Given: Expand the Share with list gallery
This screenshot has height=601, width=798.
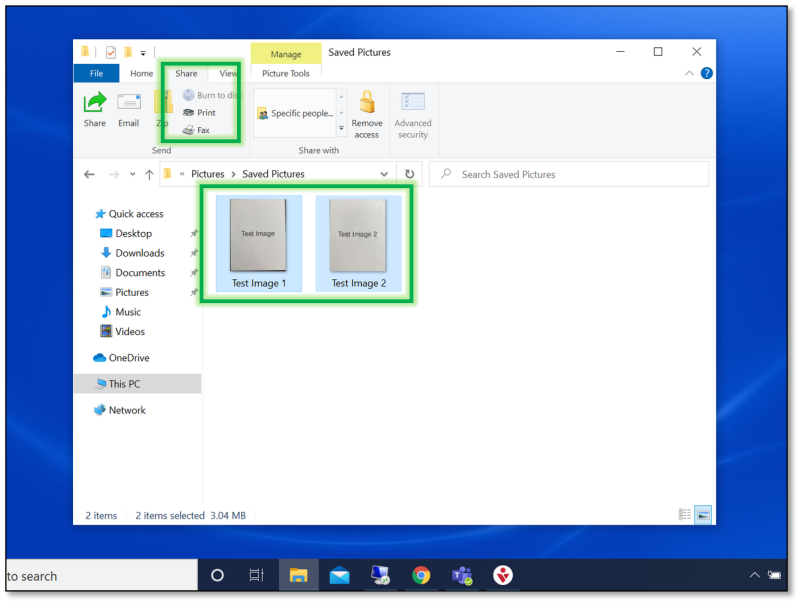Looking at the screenshot, I should coord(341,128).
